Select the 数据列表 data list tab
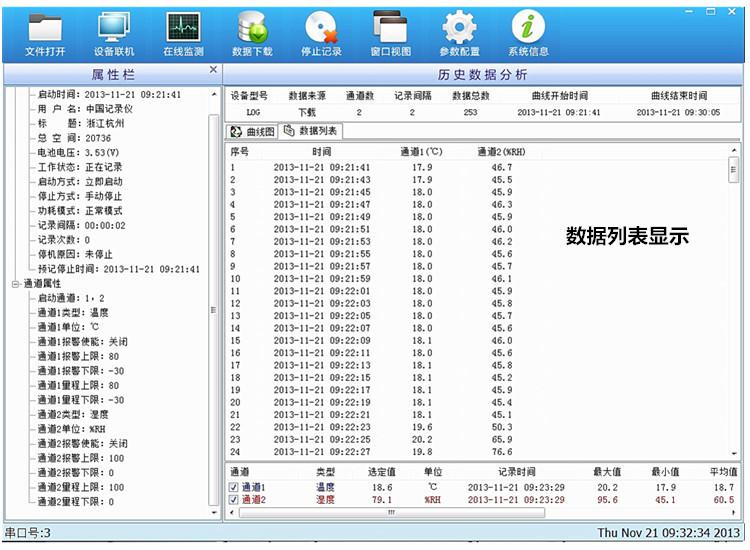The width and height of the screenshot is (750, 550). pyautogui.click(x=310, y=131)
